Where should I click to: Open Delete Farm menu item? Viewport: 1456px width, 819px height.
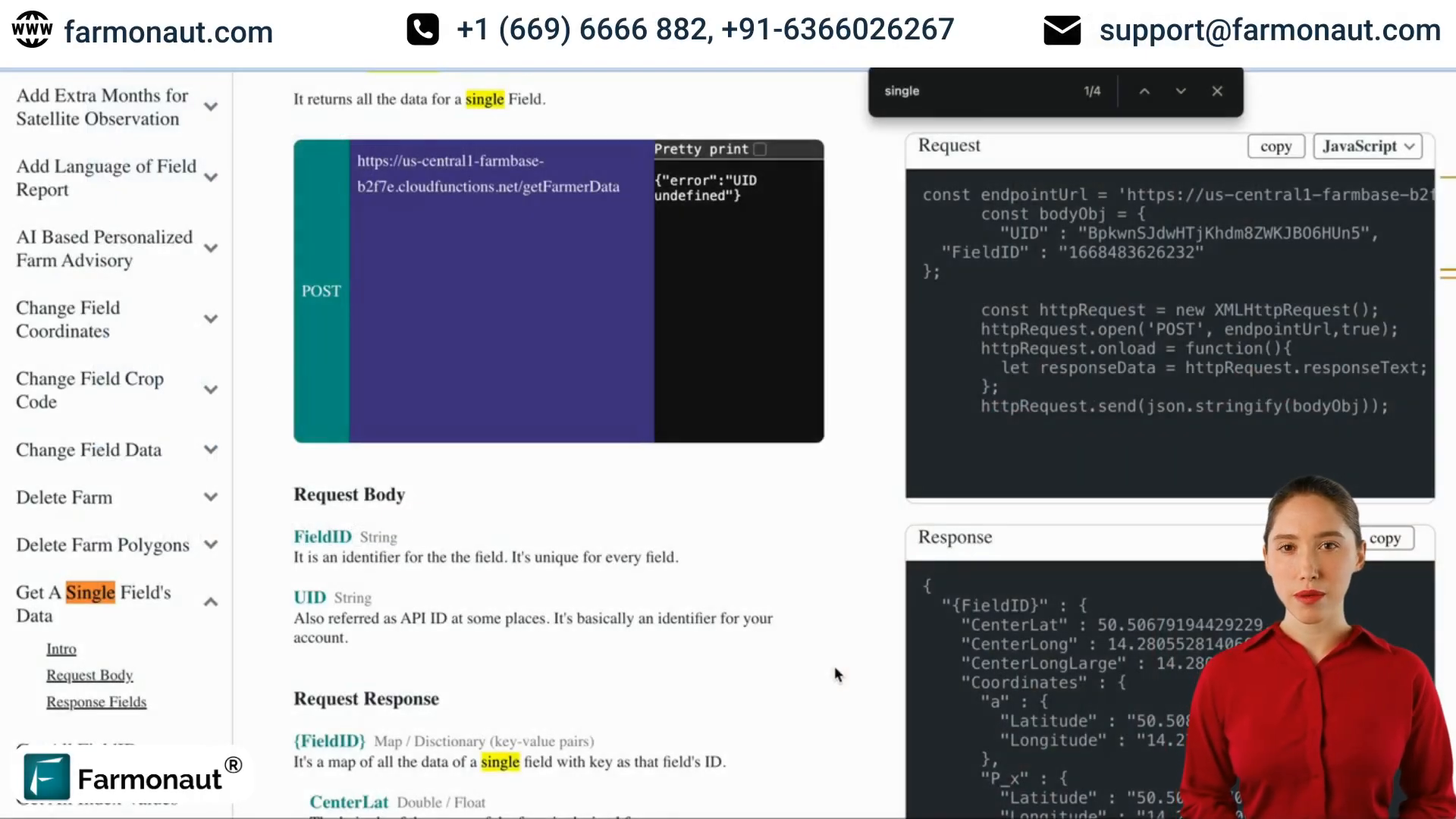64,497
